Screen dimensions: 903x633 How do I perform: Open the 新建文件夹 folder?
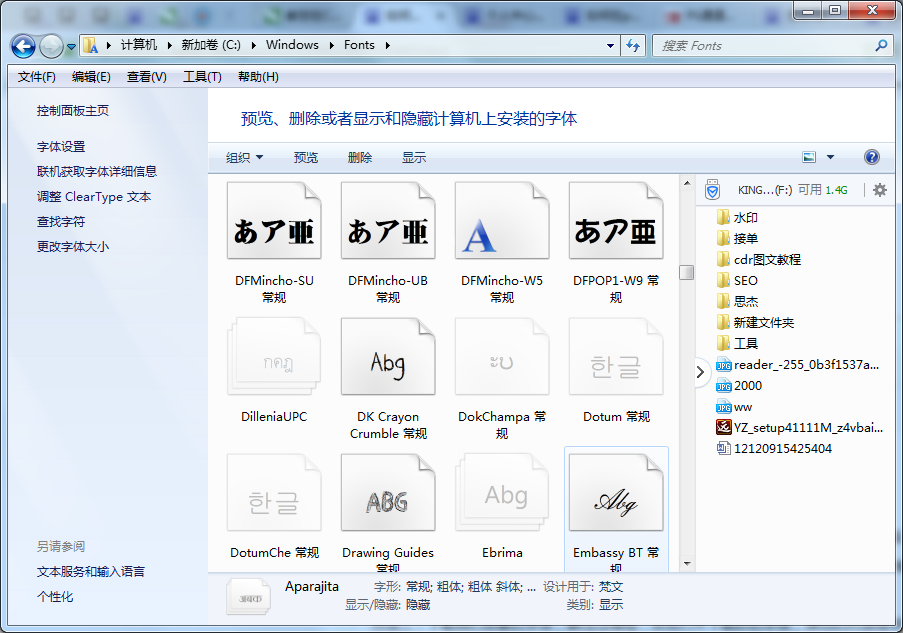756,322
